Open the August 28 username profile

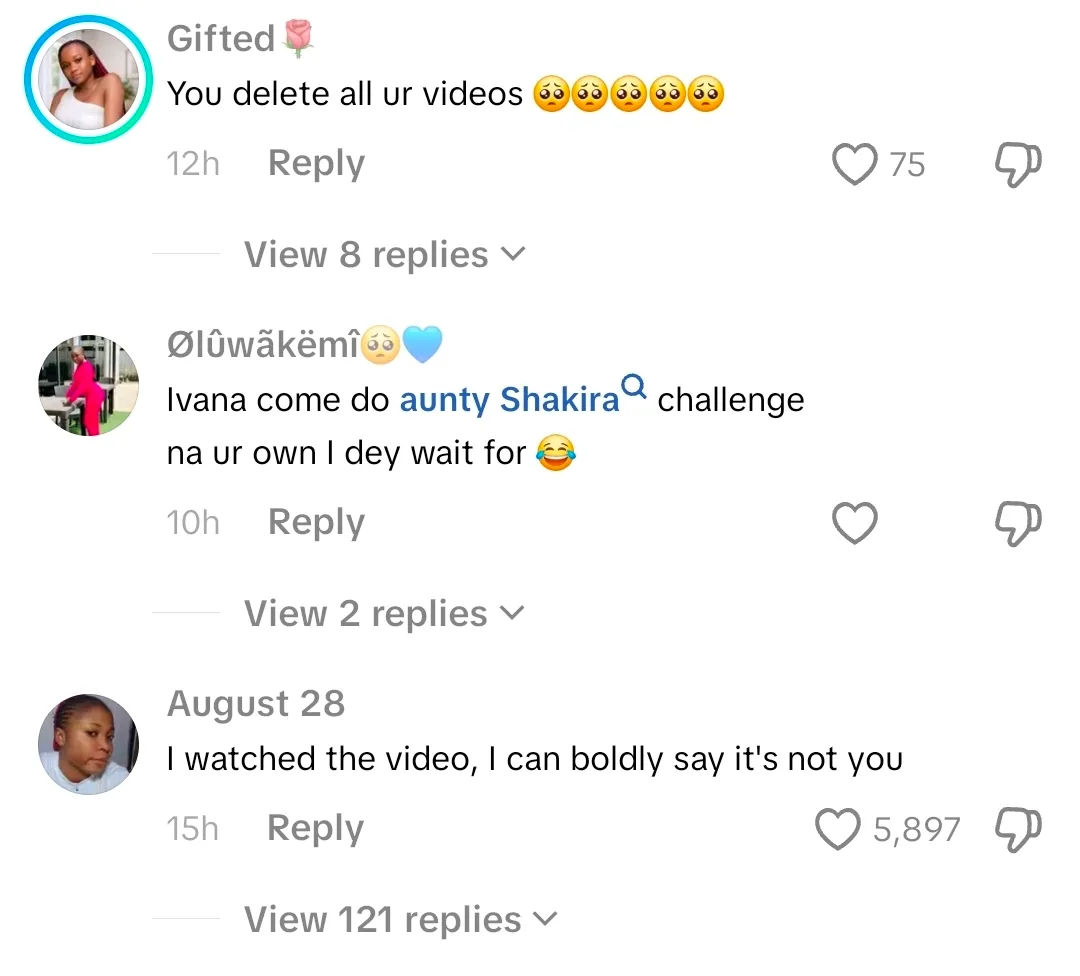(x=256, y=704)
